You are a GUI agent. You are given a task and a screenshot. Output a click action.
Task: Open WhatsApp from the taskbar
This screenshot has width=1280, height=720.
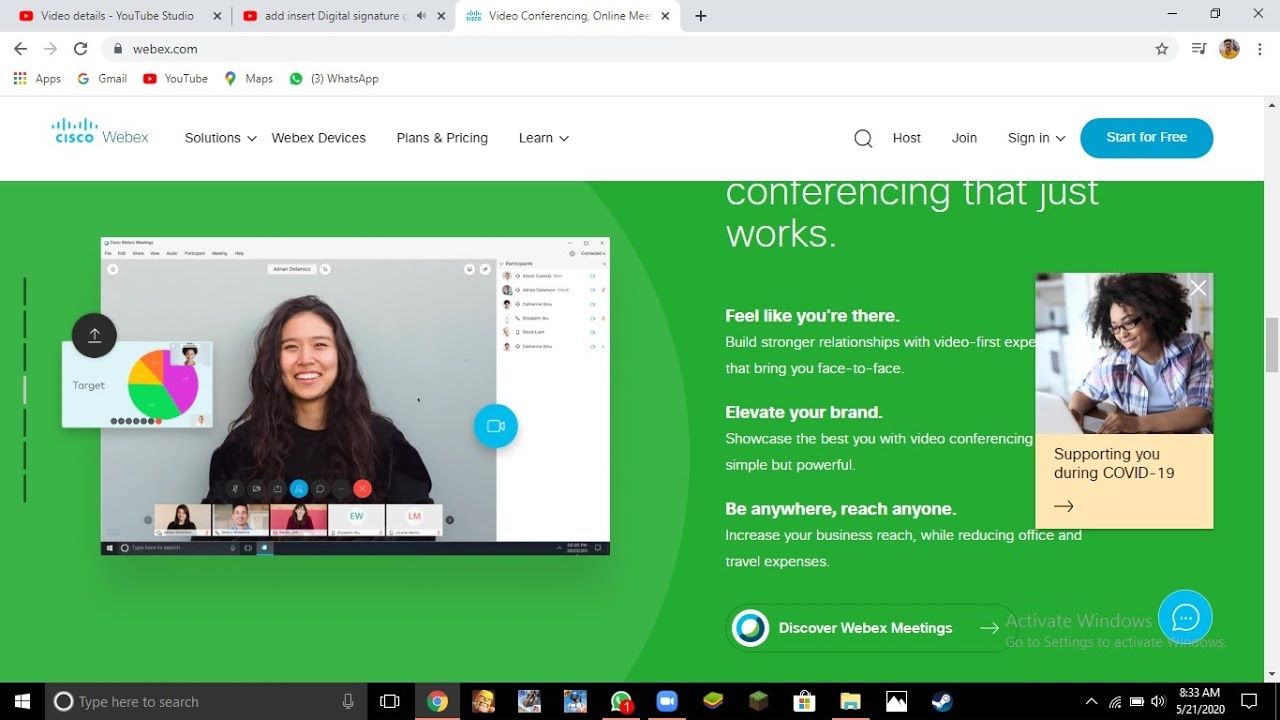point(621,701)
